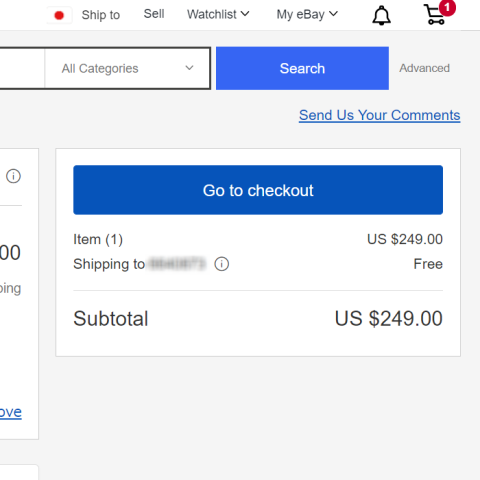Click the red cart count badge
This screenshot has height=480, width=480.
[447, 7]
